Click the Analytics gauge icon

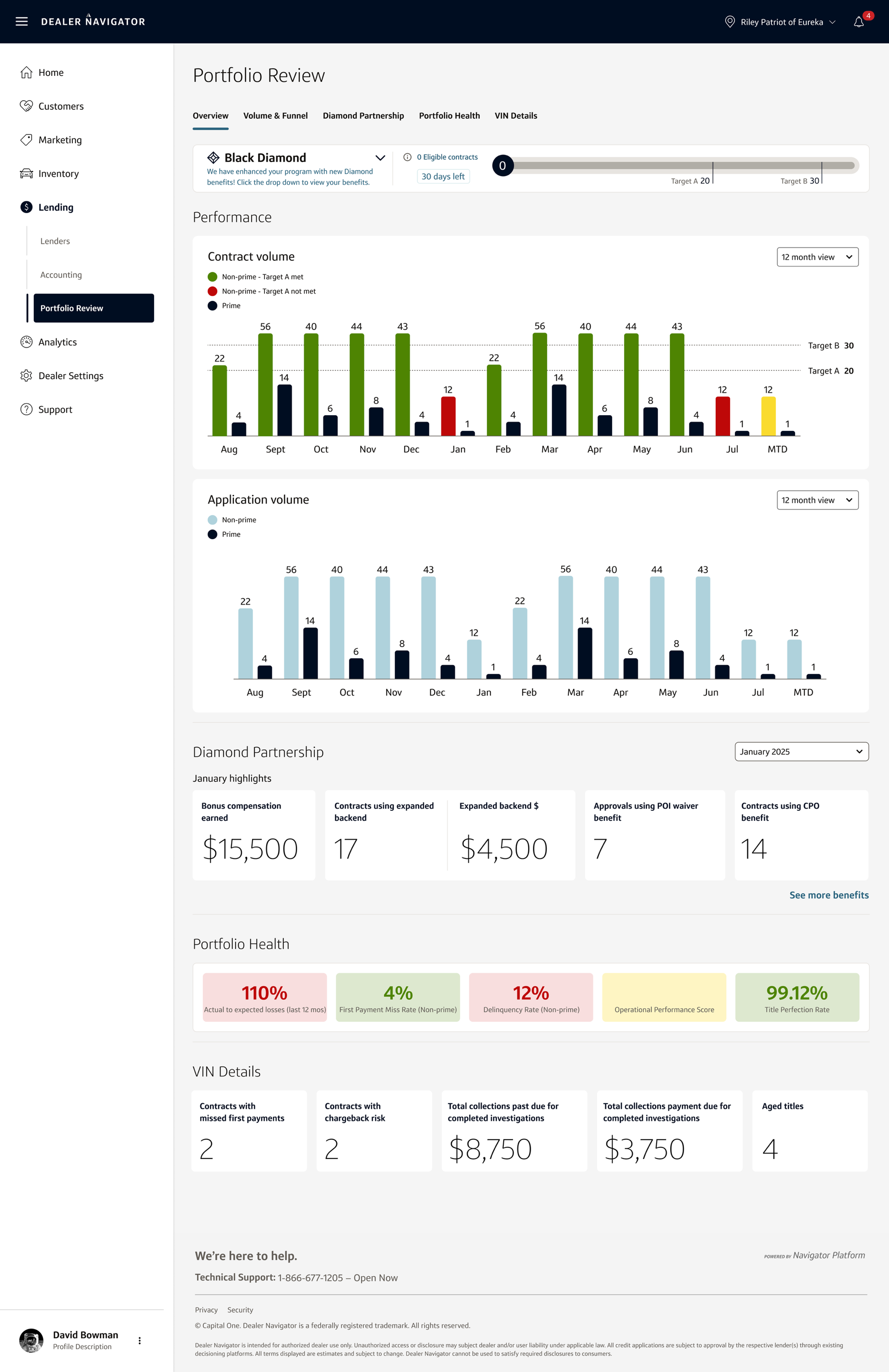click(x=26, y=342)
